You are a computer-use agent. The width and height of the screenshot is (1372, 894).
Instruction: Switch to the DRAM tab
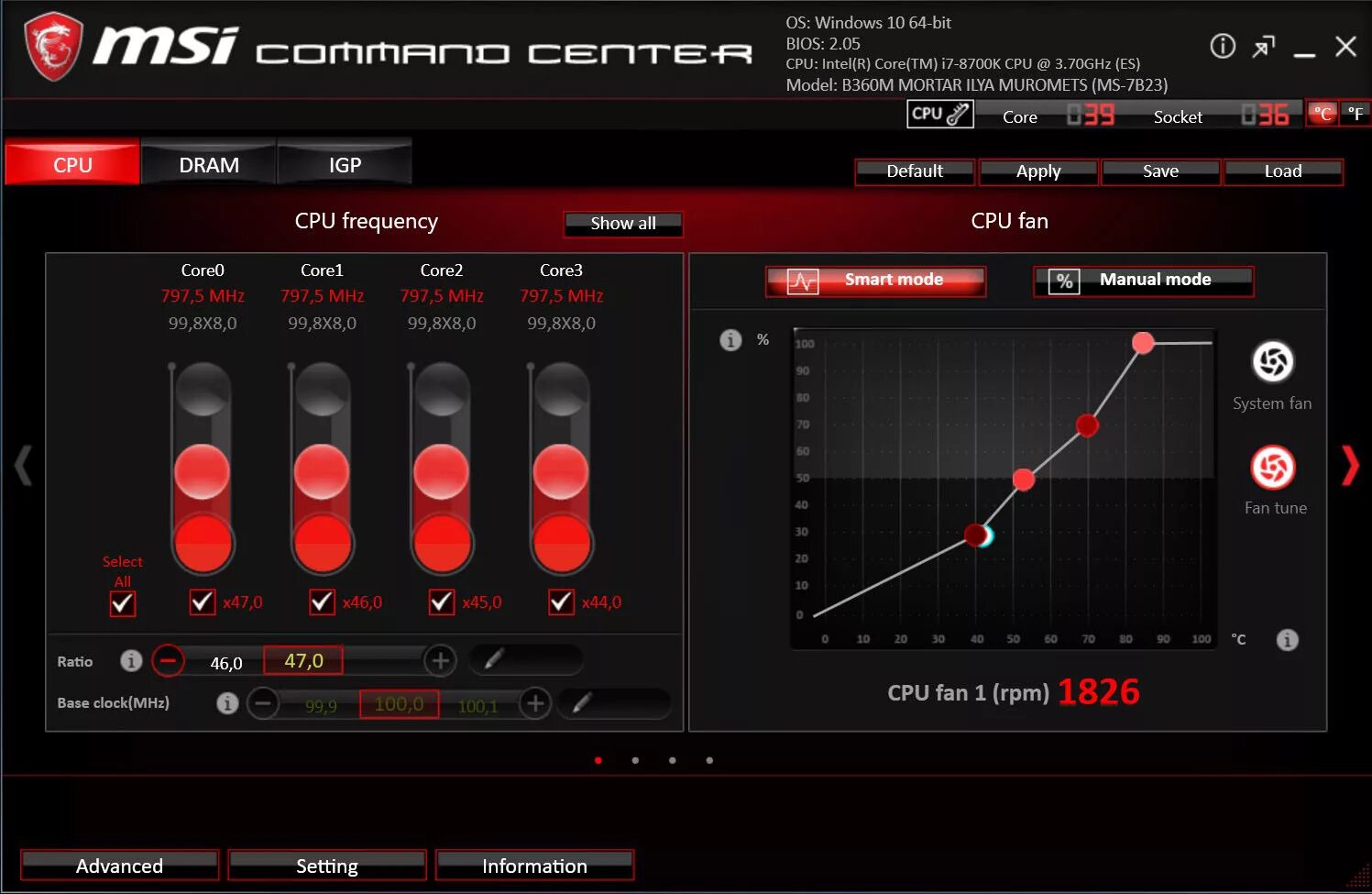209,163
